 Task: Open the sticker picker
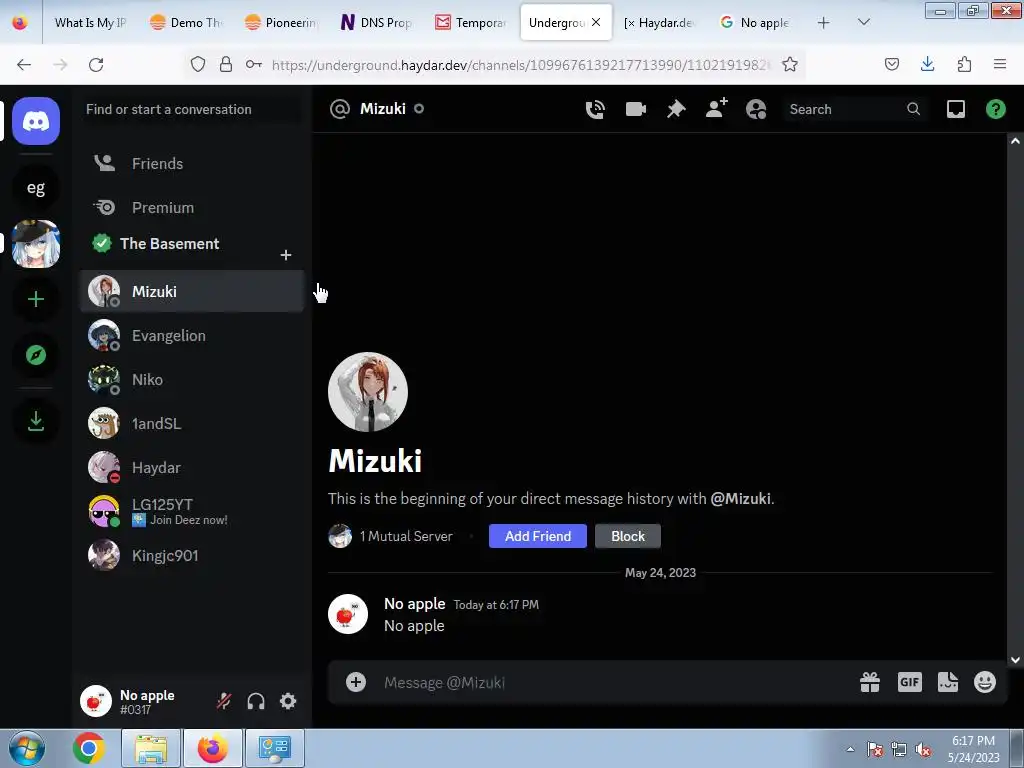(948, 682)
